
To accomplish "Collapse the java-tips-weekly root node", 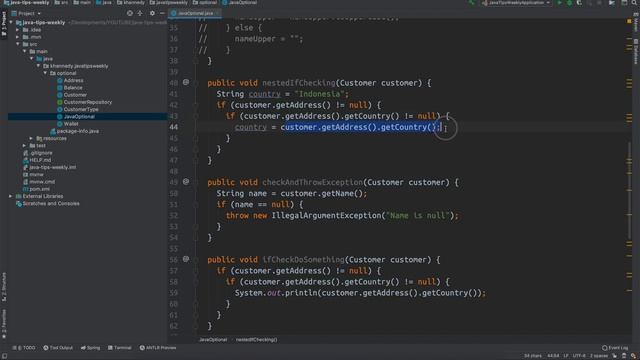I will point(11,23).
